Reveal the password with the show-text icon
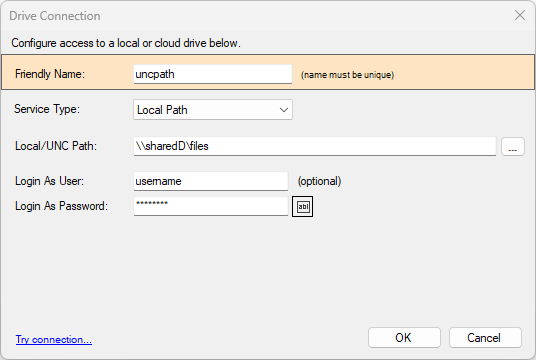Viewport: 536px width, 360px height. pos(303,206)
